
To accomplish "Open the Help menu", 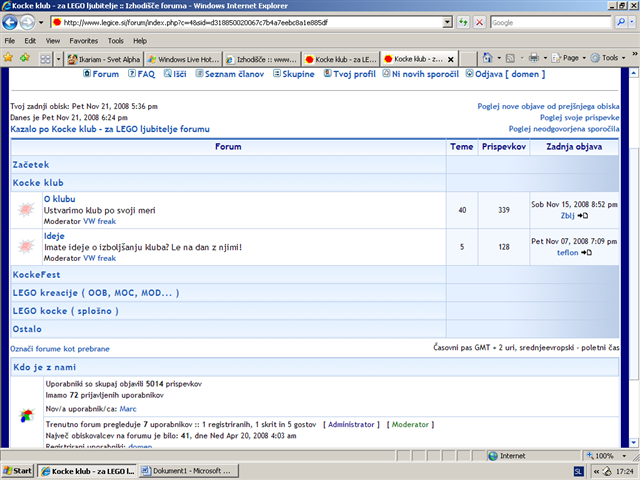I will click(x=140, y=41).
